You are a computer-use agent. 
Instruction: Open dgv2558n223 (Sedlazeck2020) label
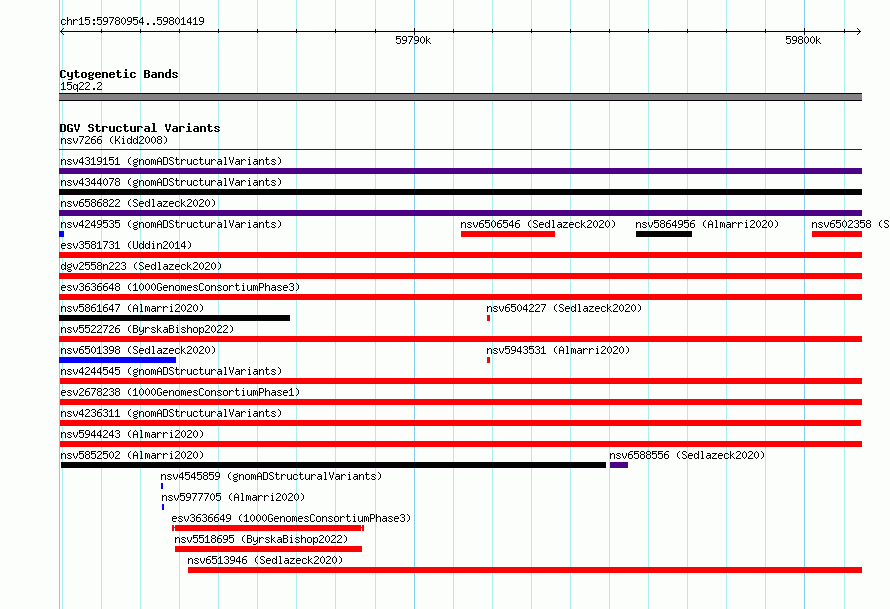141,266
